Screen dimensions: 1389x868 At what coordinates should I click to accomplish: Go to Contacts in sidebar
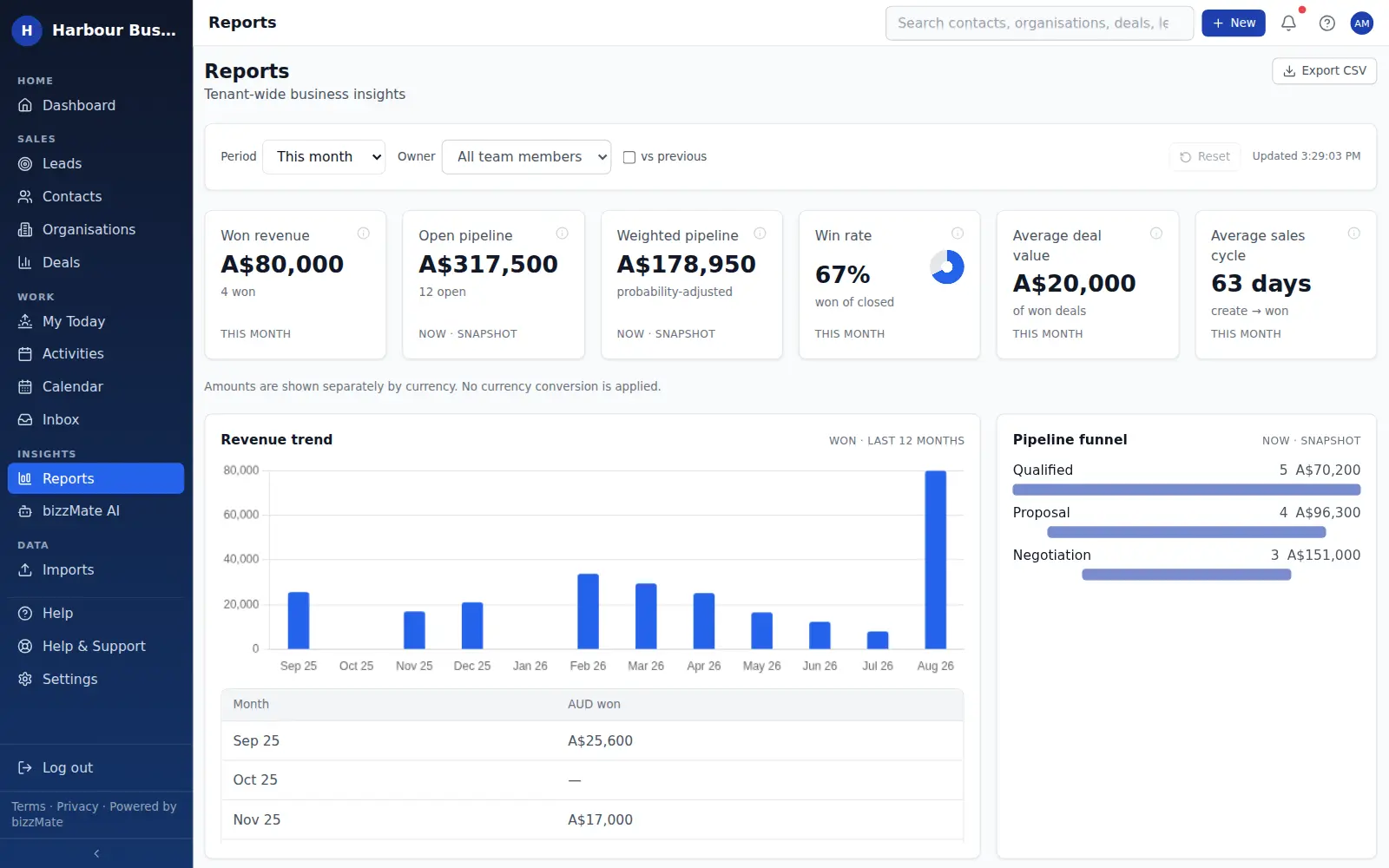pos(95,196)
